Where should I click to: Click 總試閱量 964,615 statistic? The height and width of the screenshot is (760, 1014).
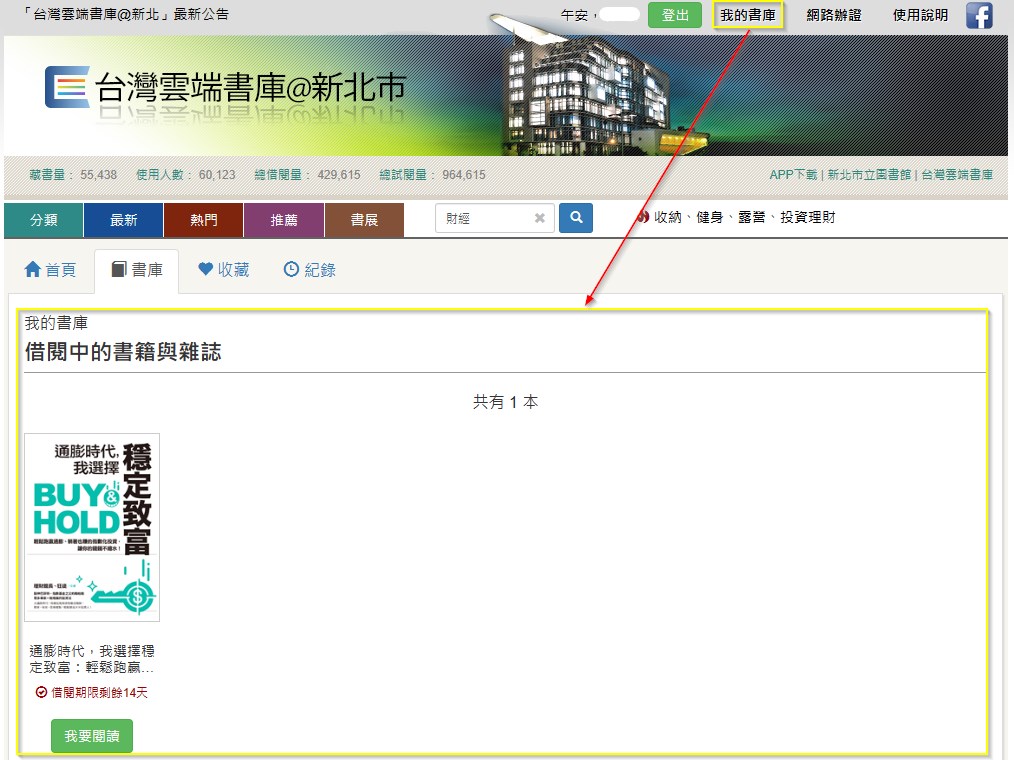(x=432, y=175)
